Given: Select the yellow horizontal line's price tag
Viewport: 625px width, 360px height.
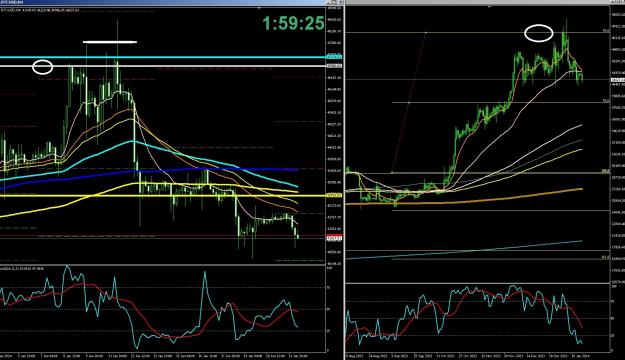Looking at the screenshot, I should pyautogui.click(x=334, y=195).
